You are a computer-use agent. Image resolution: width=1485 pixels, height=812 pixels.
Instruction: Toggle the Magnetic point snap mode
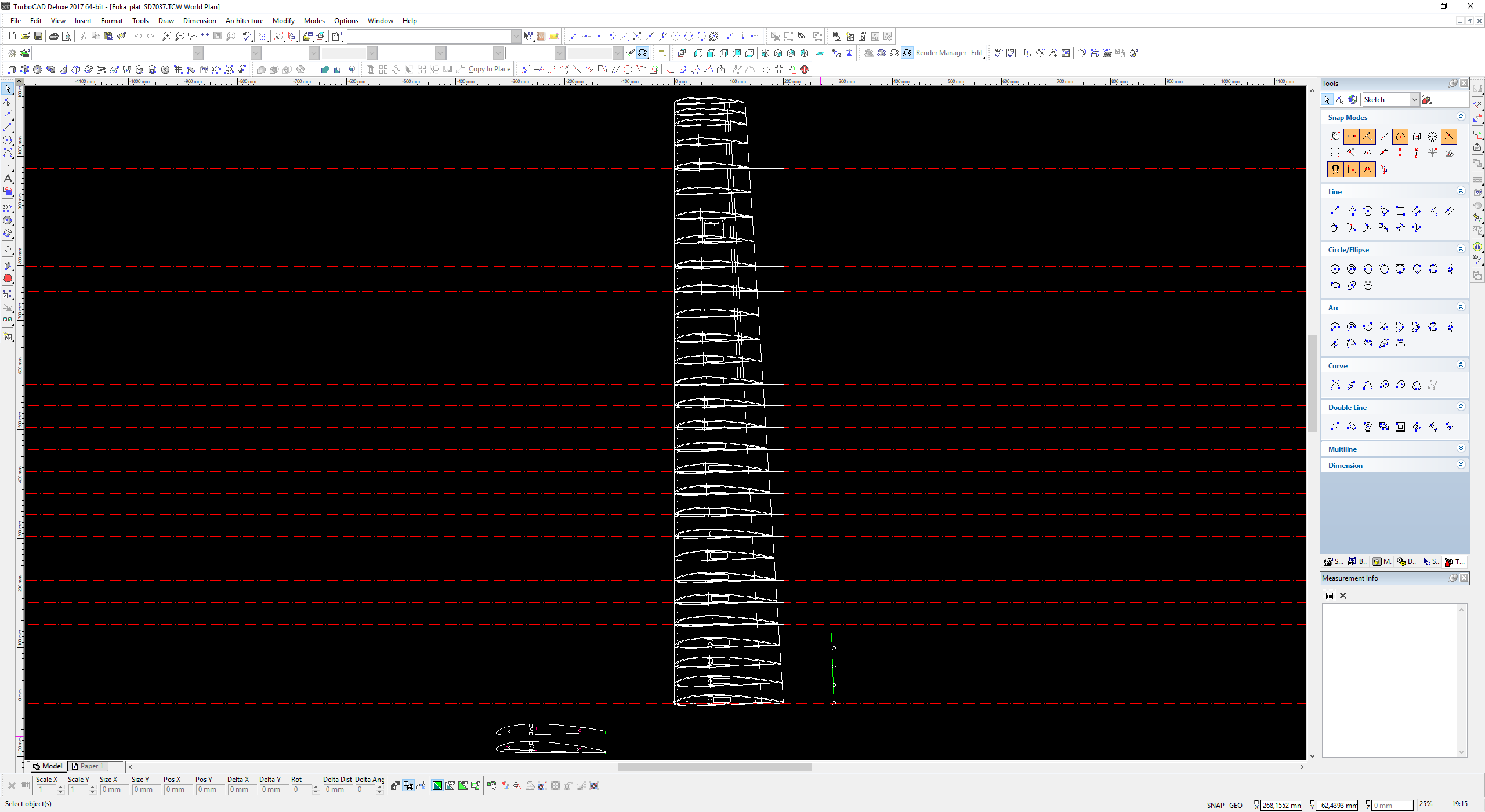[1335, 169]
